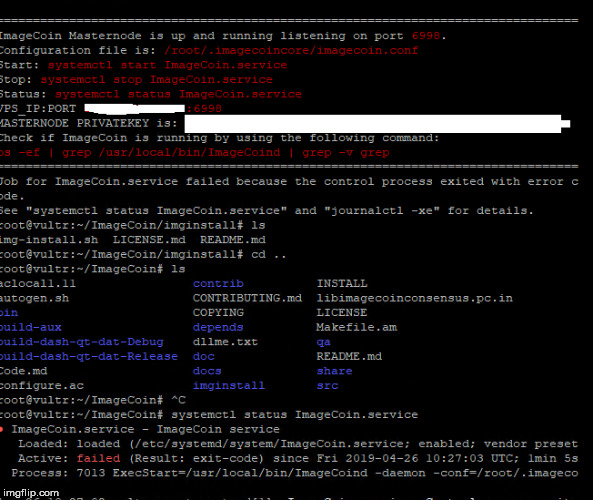Image resolution: width=593 pixels, height=500 pixels.
Task: Click the red failed status dot
Action: tap(2, 429)
